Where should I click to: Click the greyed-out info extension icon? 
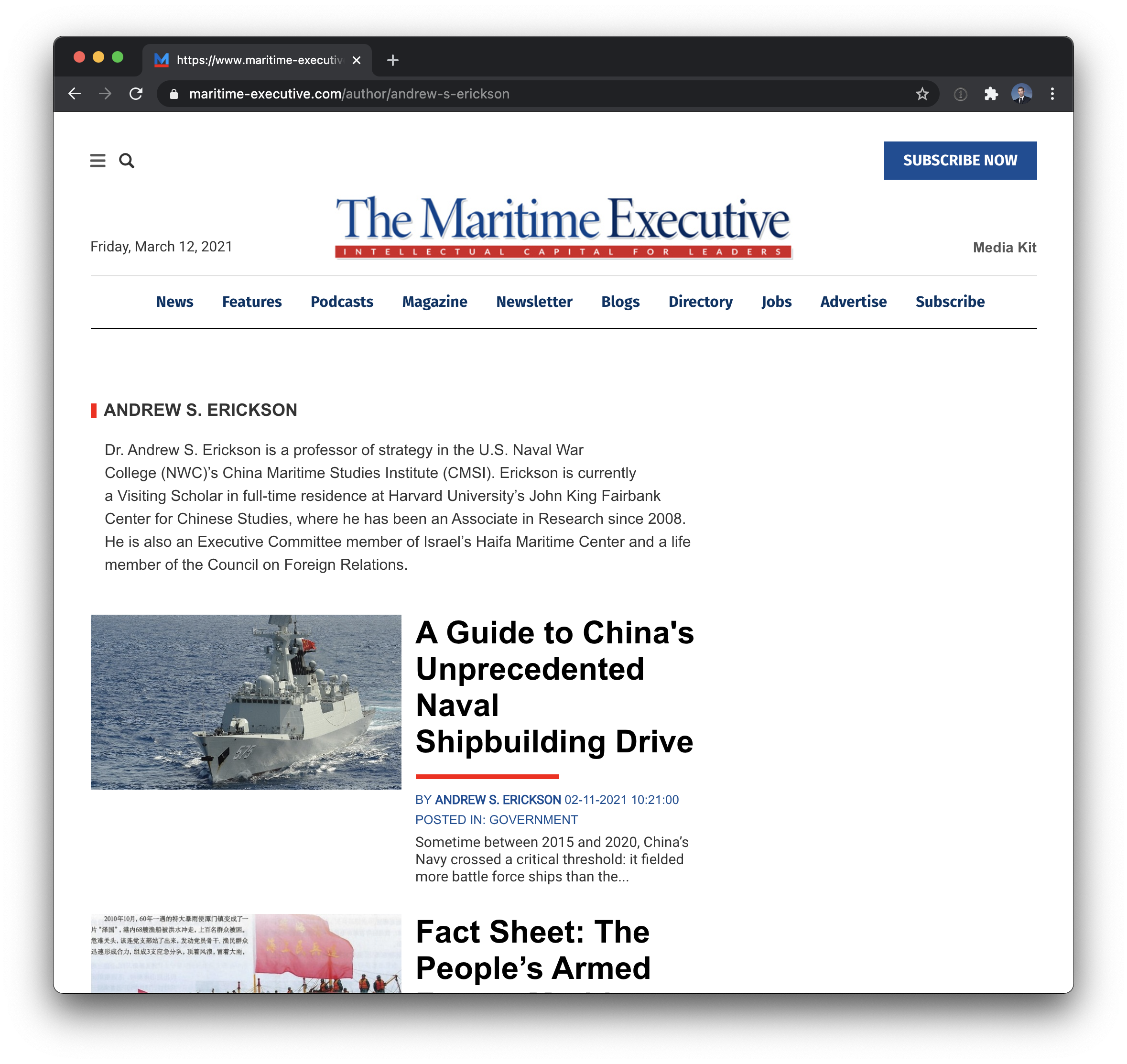(960, 94)
